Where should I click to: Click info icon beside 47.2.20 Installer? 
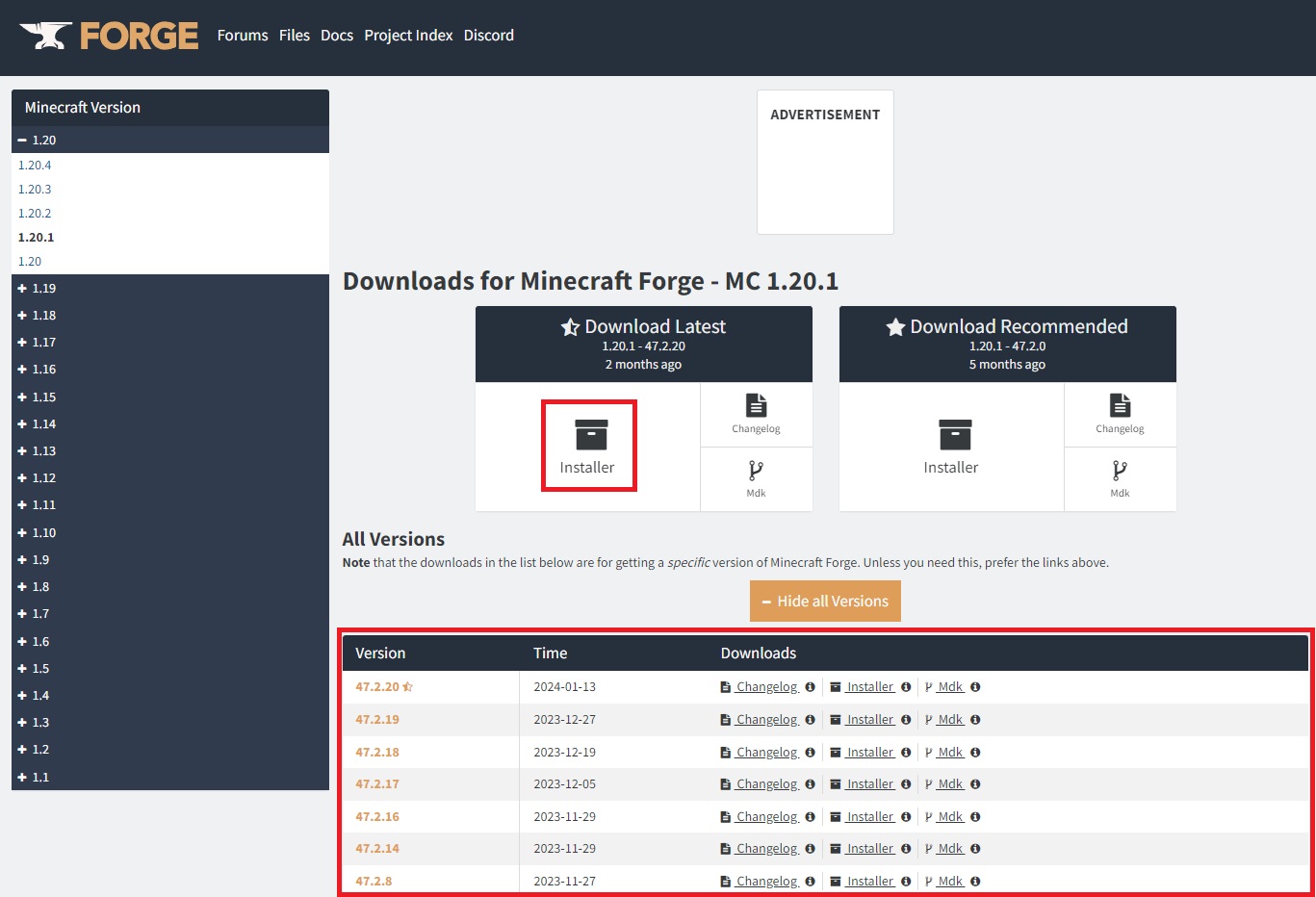pyautogui.click(x=906, y=687)
